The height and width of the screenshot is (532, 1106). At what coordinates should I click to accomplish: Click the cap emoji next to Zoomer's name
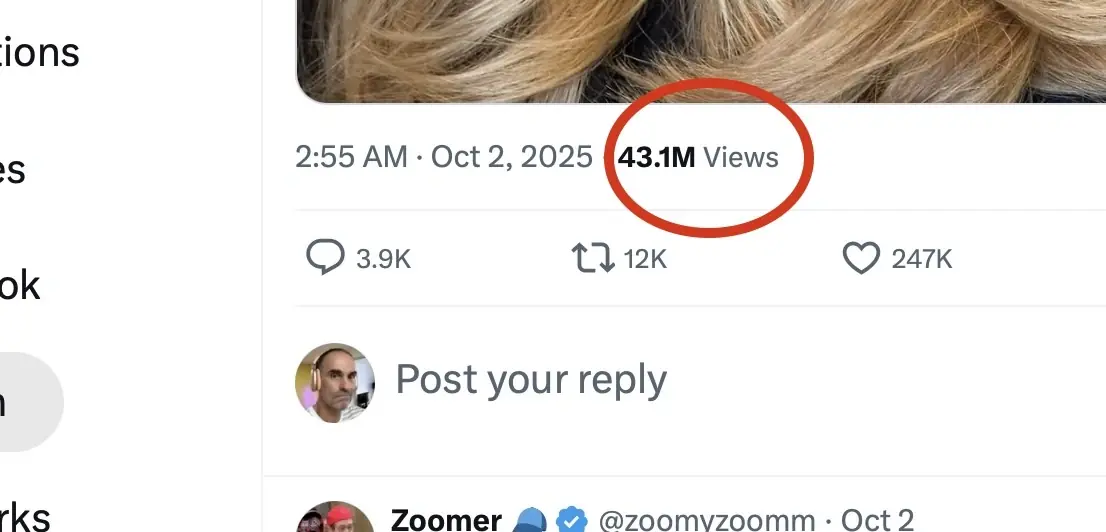tap(530, 521)
